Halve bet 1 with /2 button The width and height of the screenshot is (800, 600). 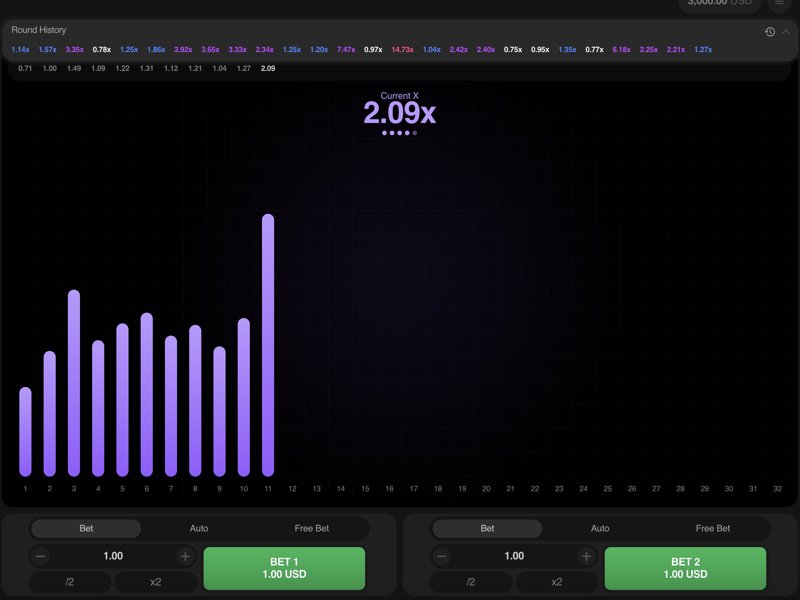click(x=70, y=582)
